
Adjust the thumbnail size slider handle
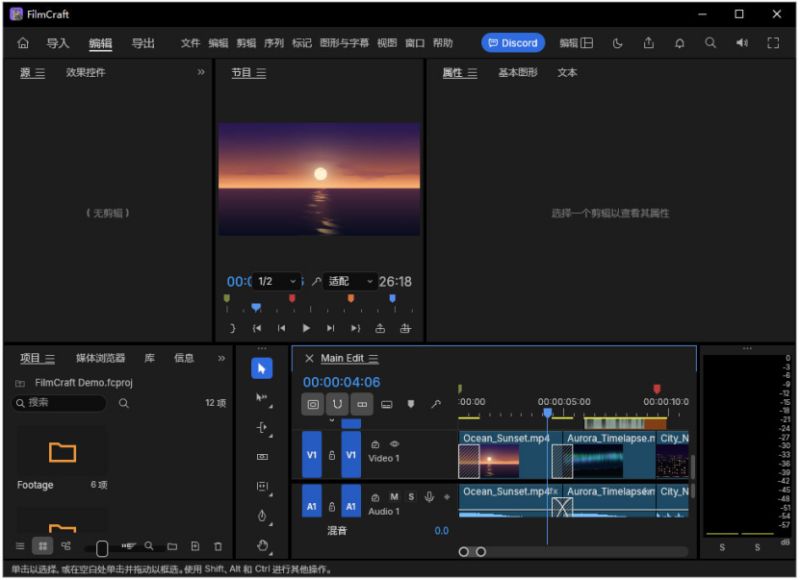[x=102, y=548]
